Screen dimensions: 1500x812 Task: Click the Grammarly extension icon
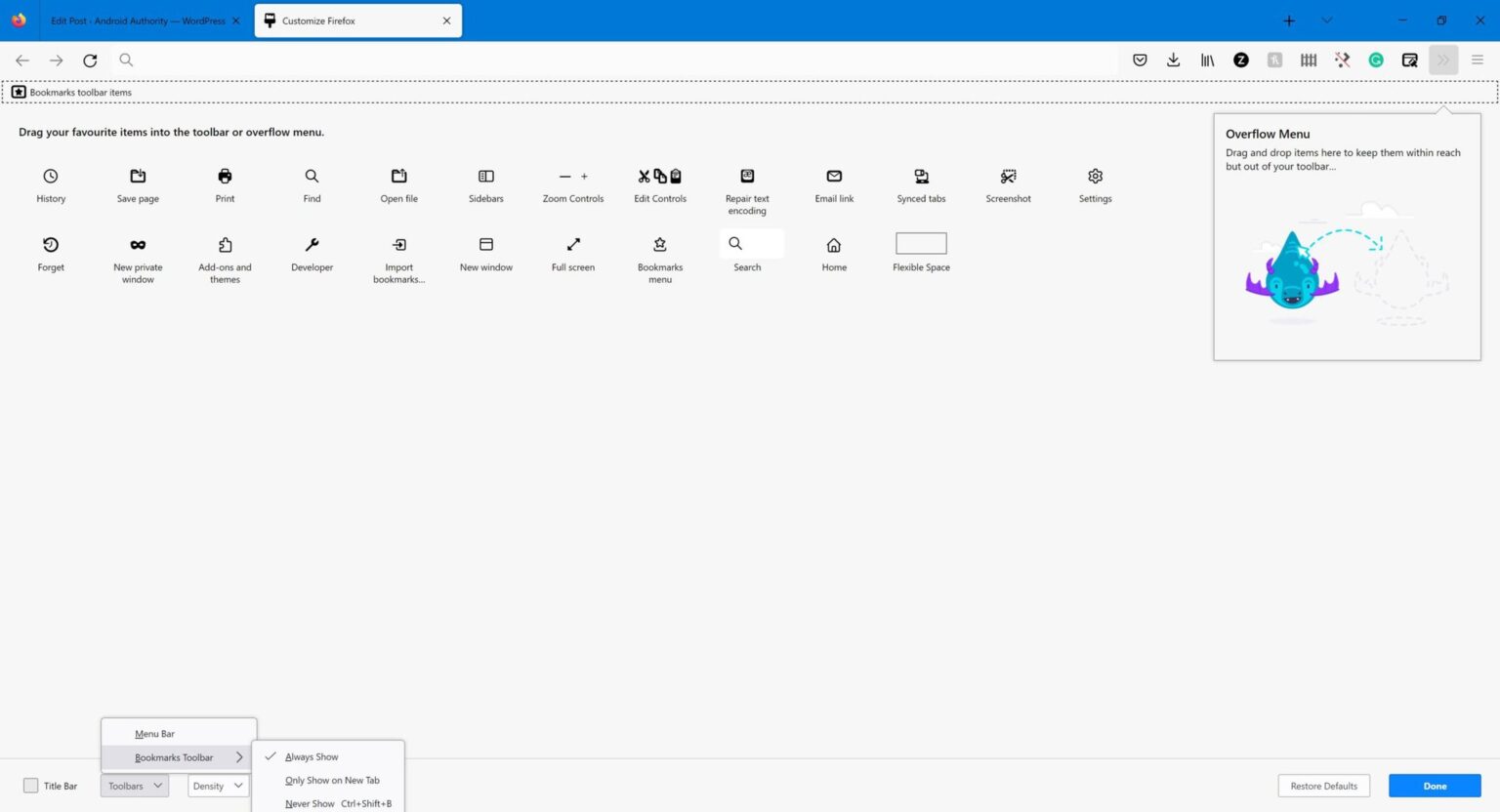pyautogui.click(x=1376, y=60)
